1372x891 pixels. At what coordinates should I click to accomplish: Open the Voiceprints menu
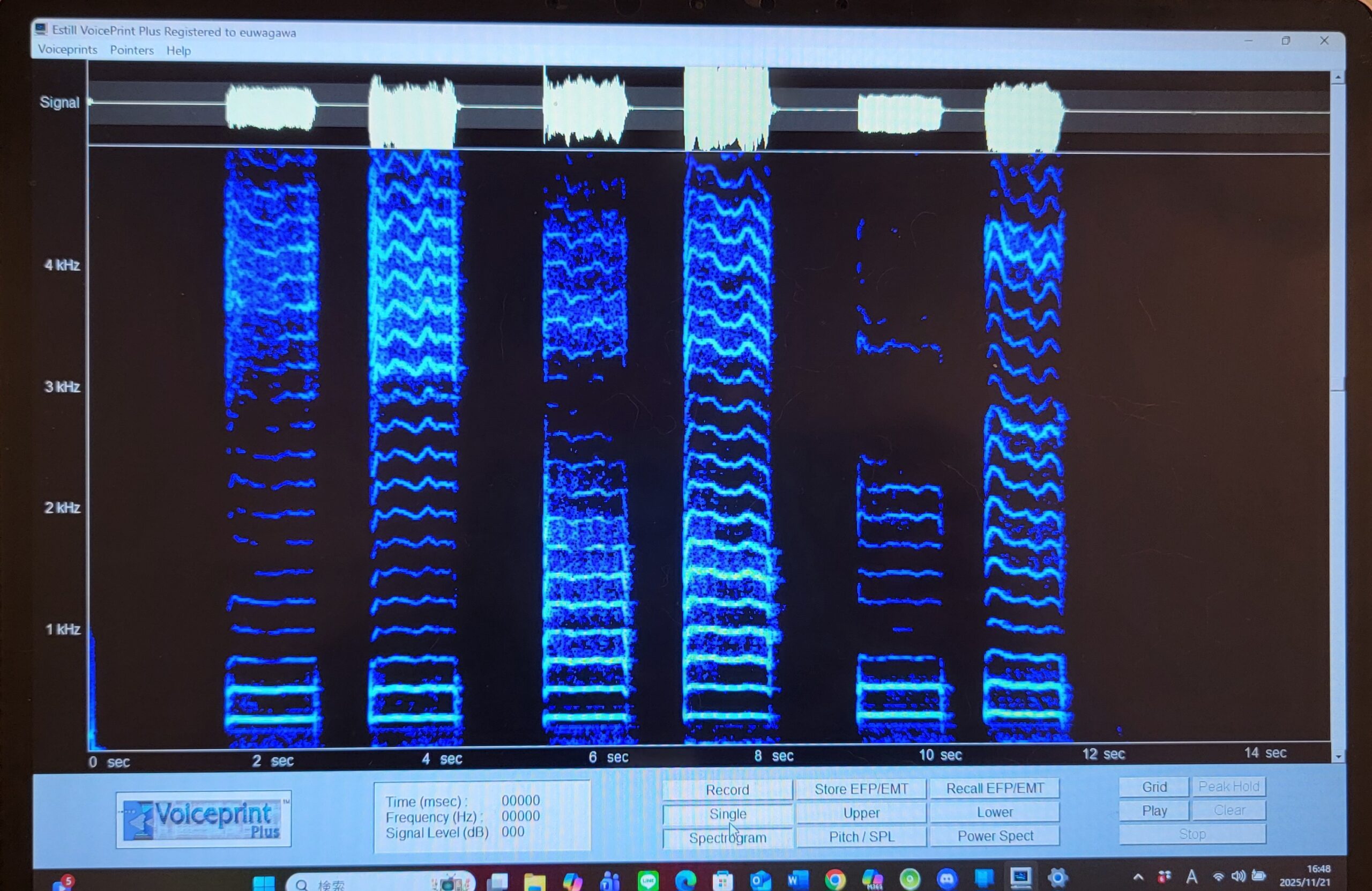pos(68,50)
